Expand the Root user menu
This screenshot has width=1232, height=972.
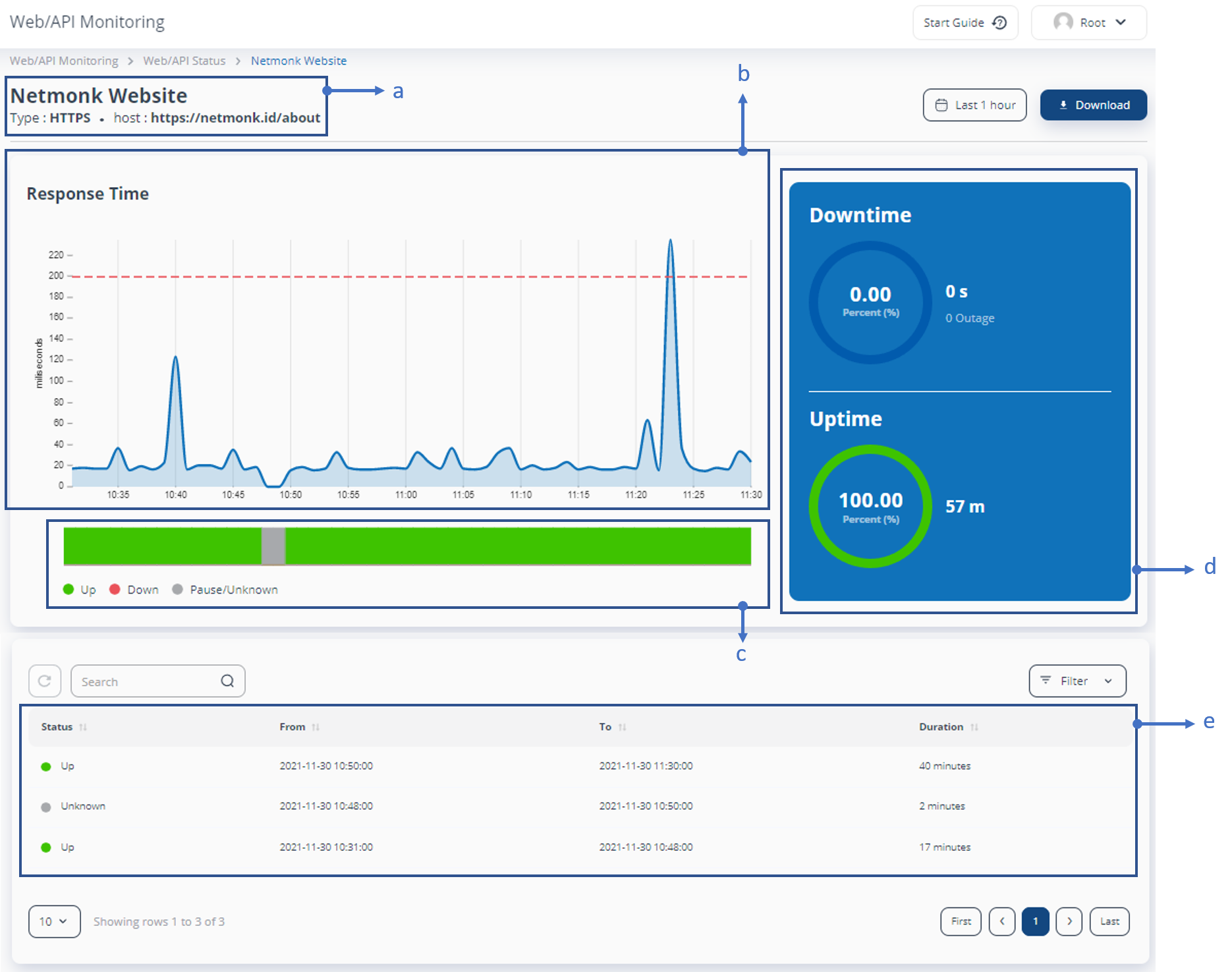(1089, 22)
